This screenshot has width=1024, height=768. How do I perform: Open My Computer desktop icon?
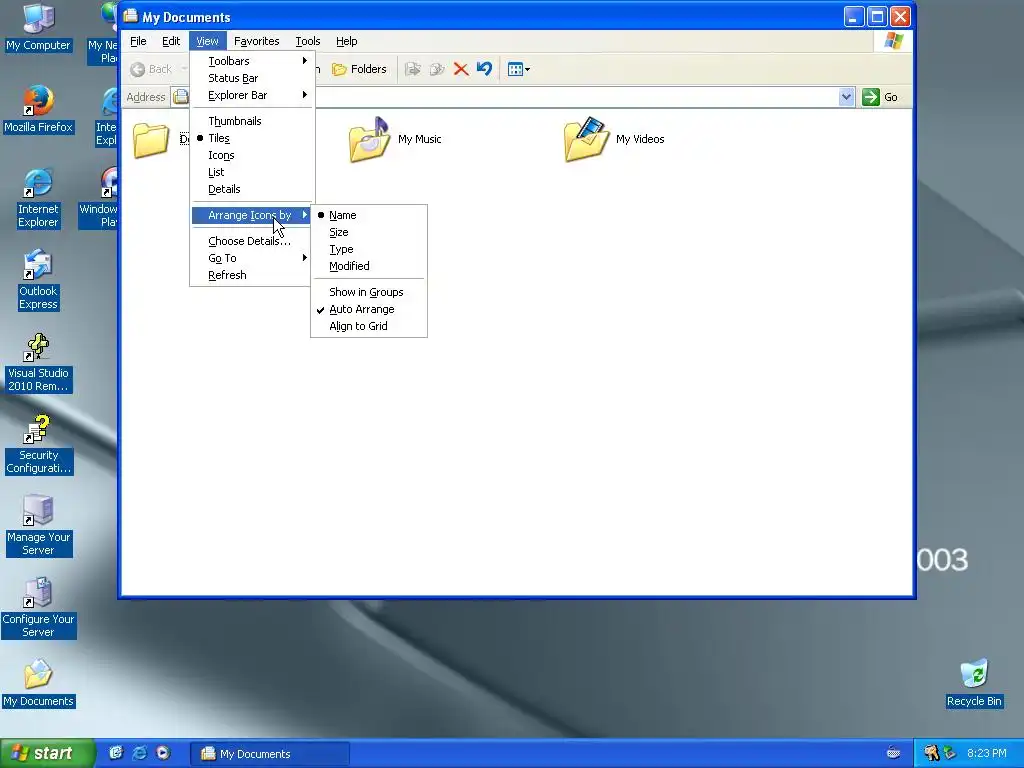(38, 27)
